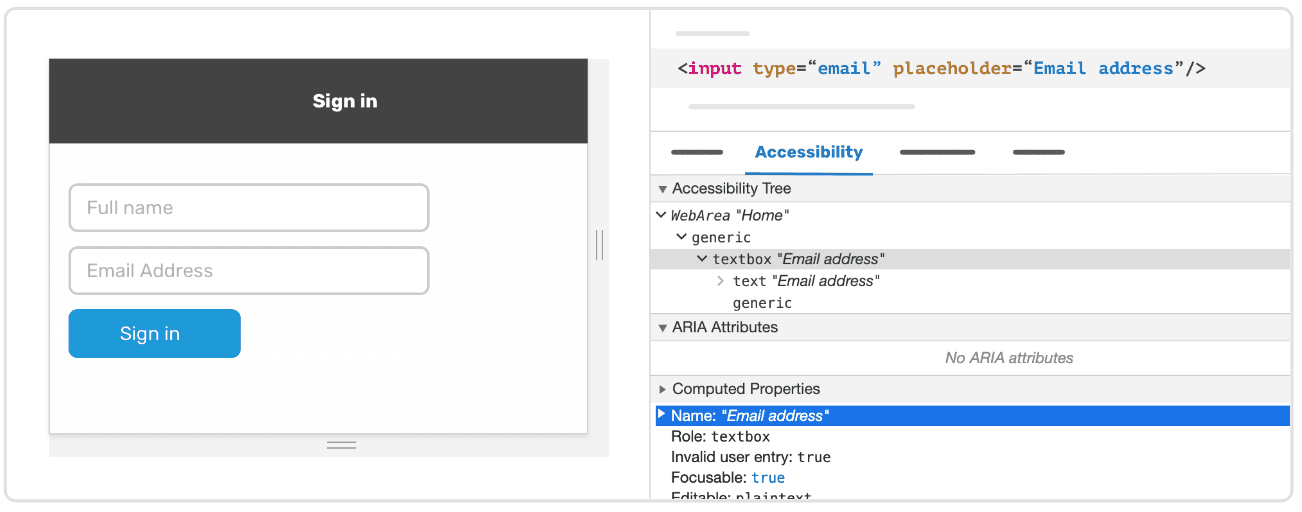This screenshot has width=1302, height=512.
Task: Expand the highlighted Name property row triangle
Action: [x=661, y=415]
